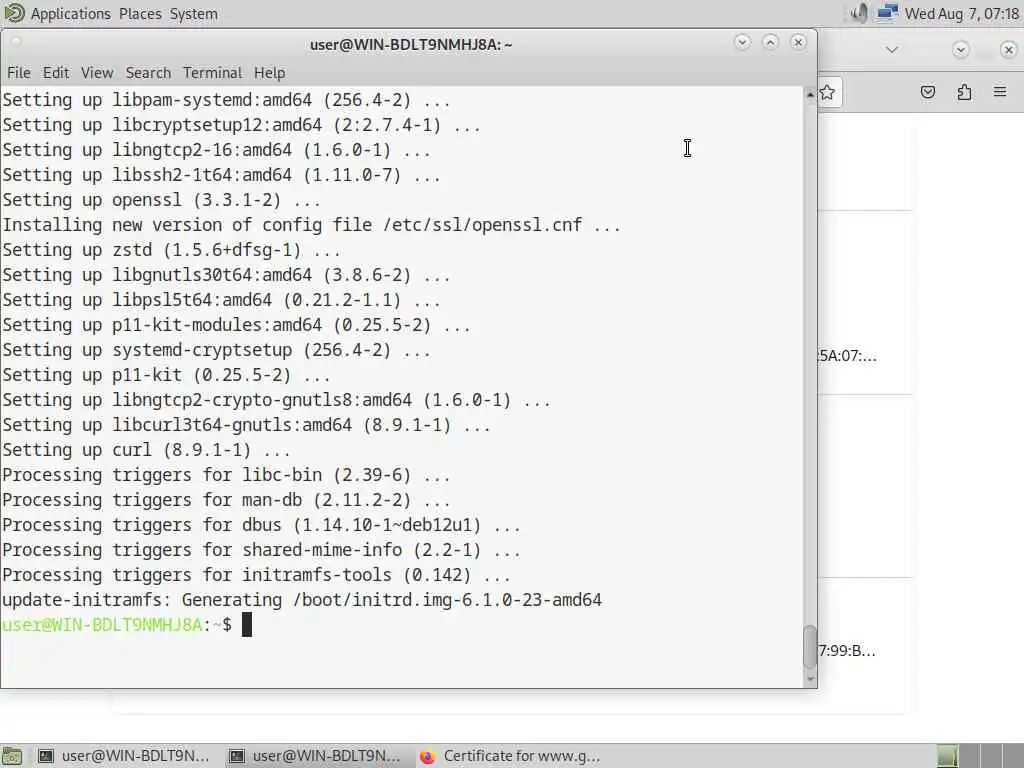Image resolution: width=1024 pixels, height=768 pixels.
Task: Switch to the second workspace in workspace switcher
Action: click(x=970, y=756)
